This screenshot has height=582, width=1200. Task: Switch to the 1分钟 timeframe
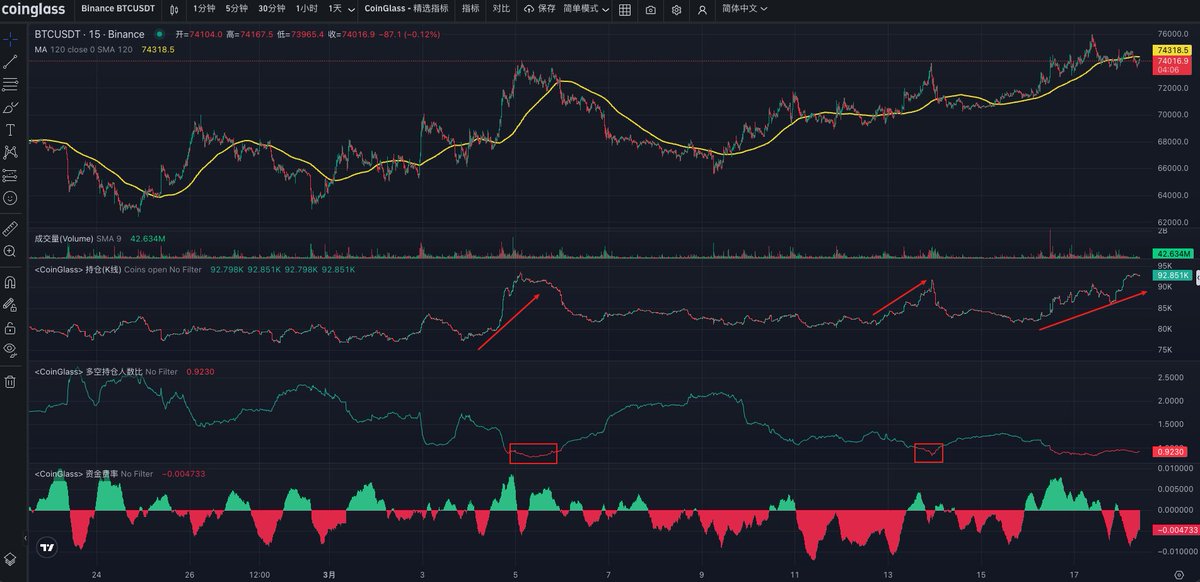coord(204,9)
